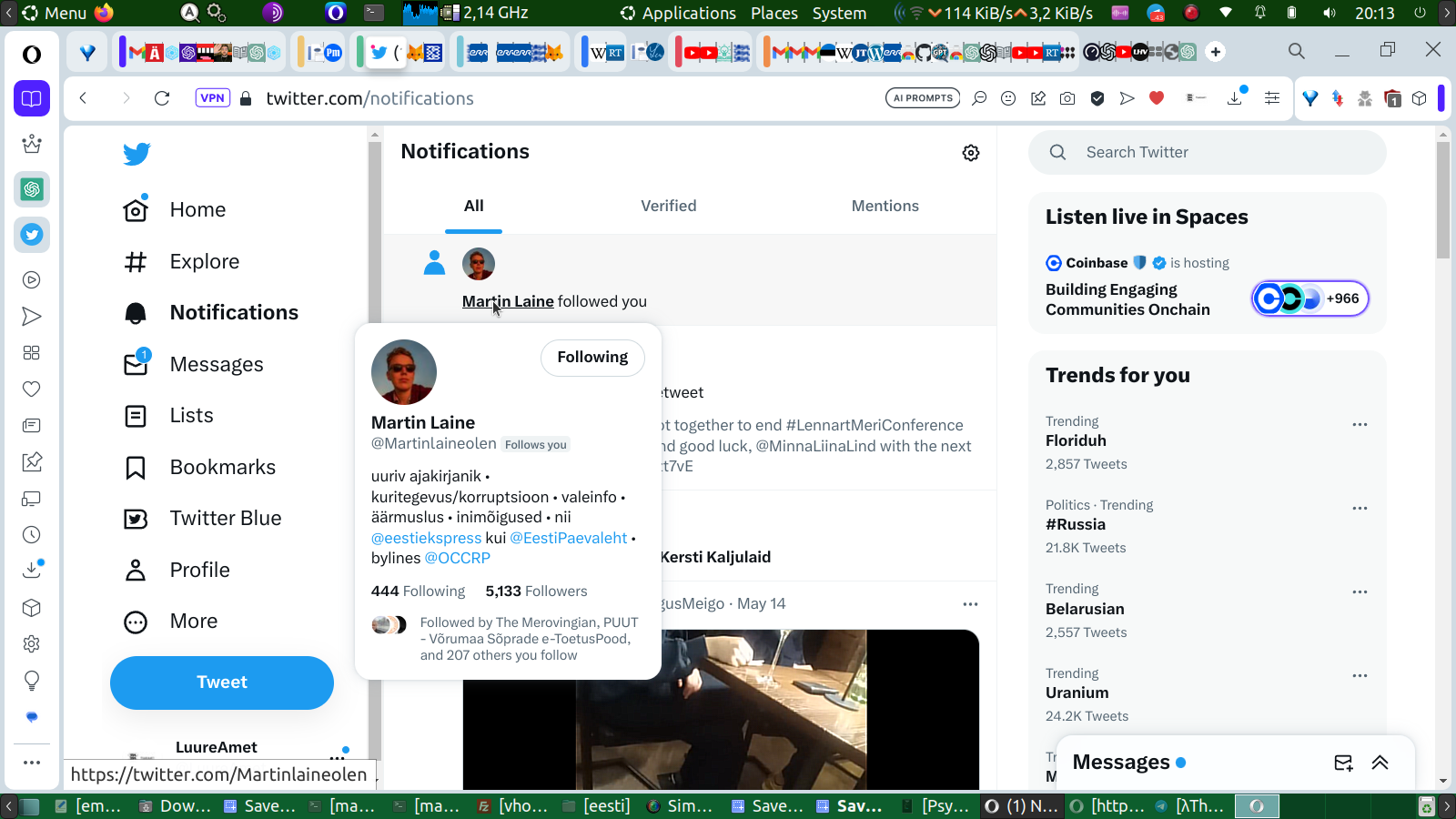The width and height of the screenshot is (1456, 819).
Task: Join Coinbase Space with +966 listeners
Action: tap(1309, 298)
